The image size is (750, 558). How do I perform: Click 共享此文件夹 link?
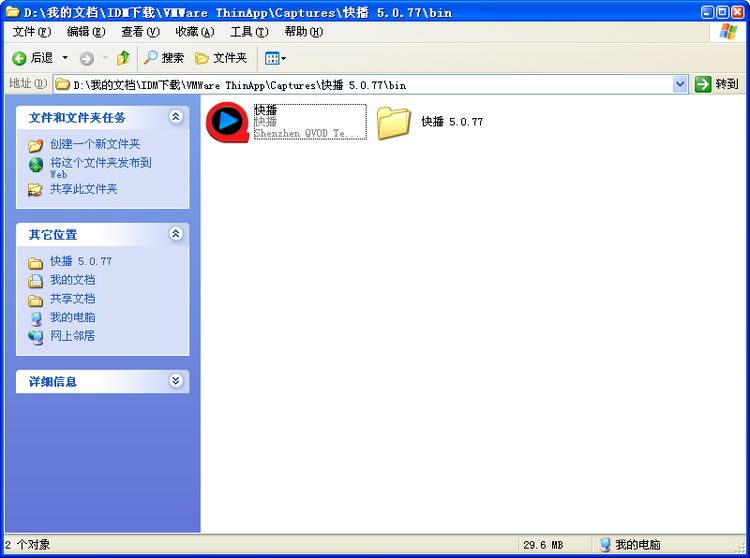(x=84, y=189)
